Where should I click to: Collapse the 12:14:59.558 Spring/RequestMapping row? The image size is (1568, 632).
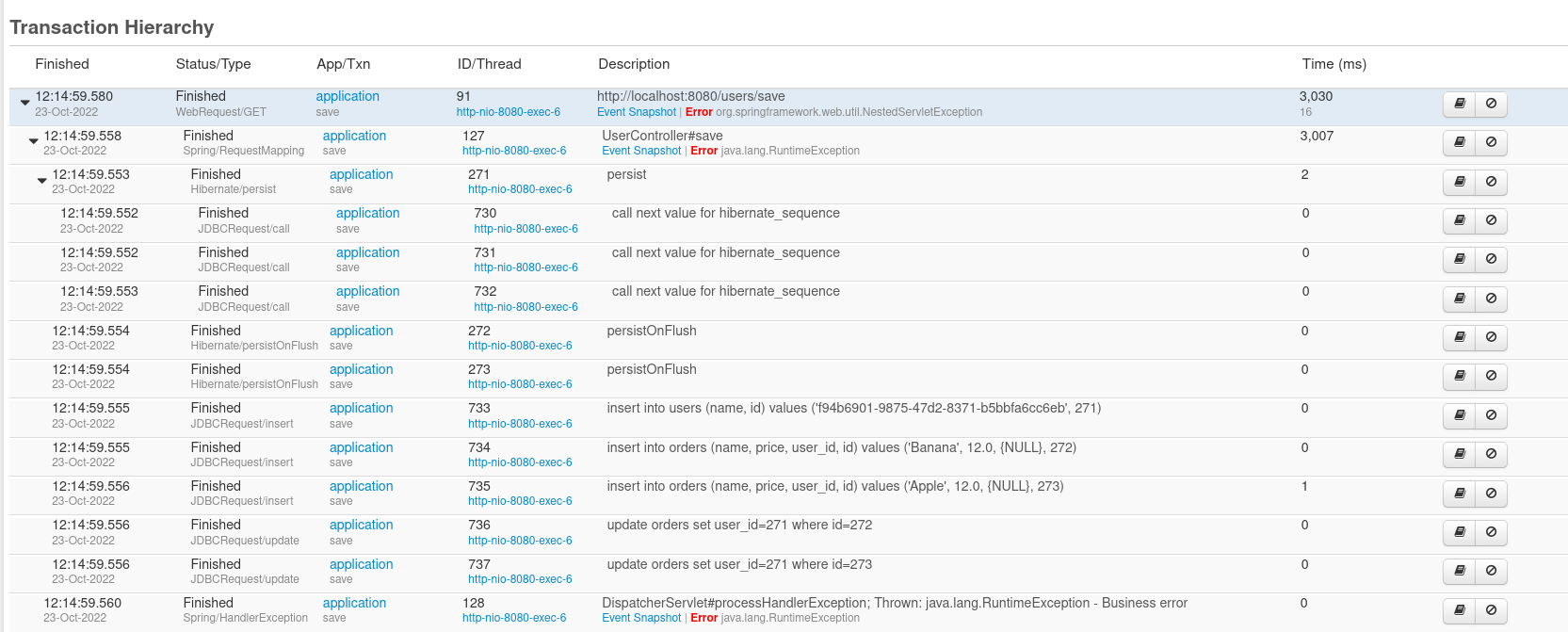[33, 141]
